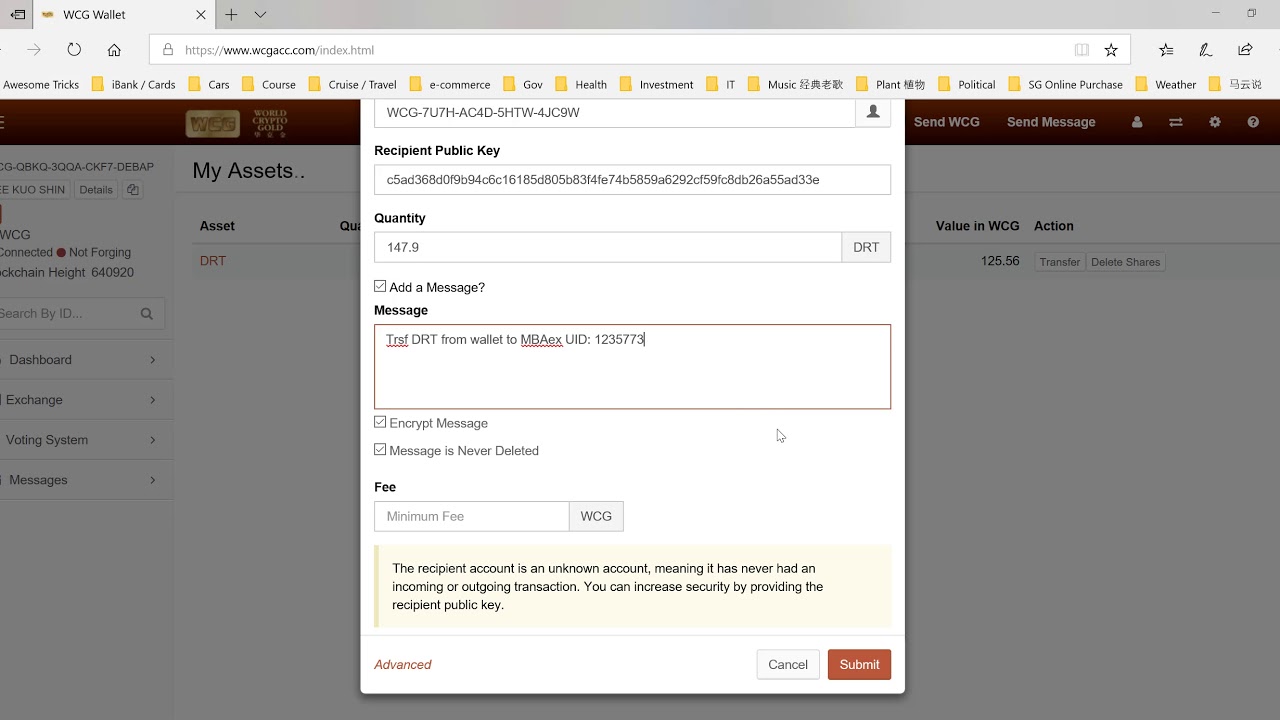
Task: Open the help question mark icon
Action: 1253,122
